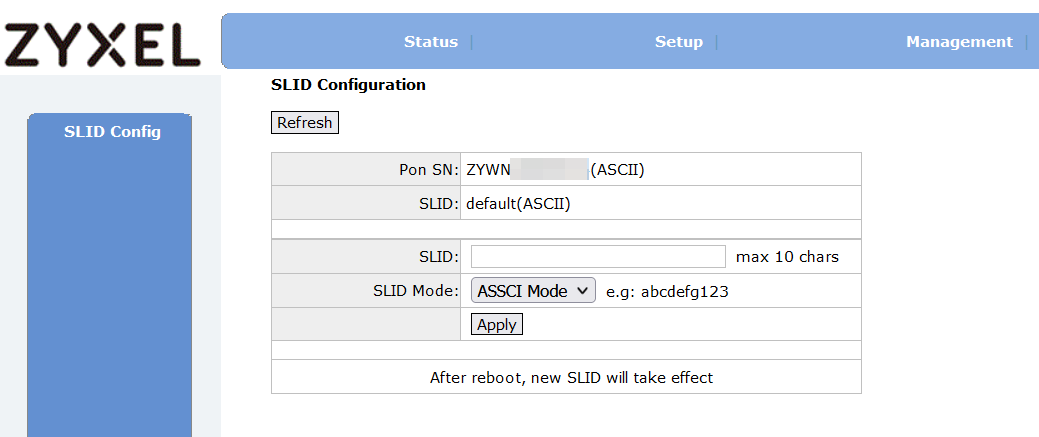This screenshot has height=437, width=1039.
Task: Click the 'max 10 chars' hint text
Action: pyautogui.click(x=787, y=257)
